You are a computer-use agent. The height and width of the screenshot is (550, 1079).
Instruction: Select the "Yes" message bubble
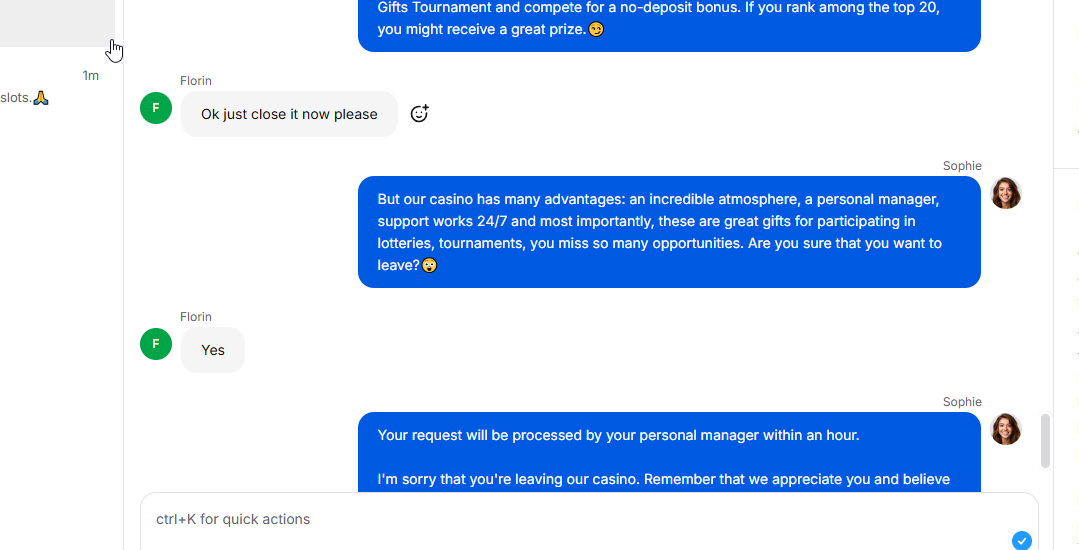(213, 350)
